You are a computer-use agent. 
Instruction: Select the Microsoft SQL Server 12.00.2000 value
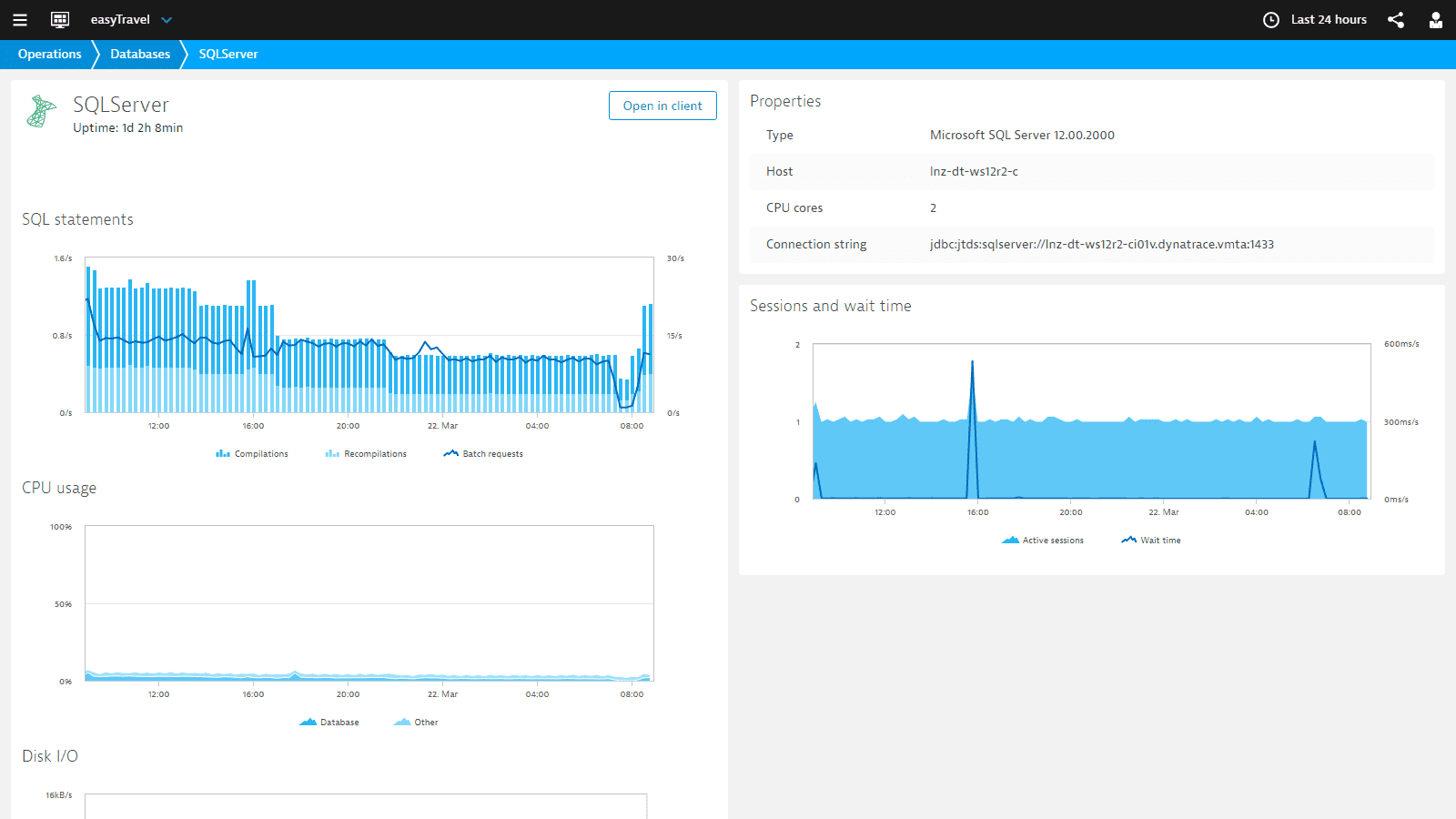(x=1022, y=135)
